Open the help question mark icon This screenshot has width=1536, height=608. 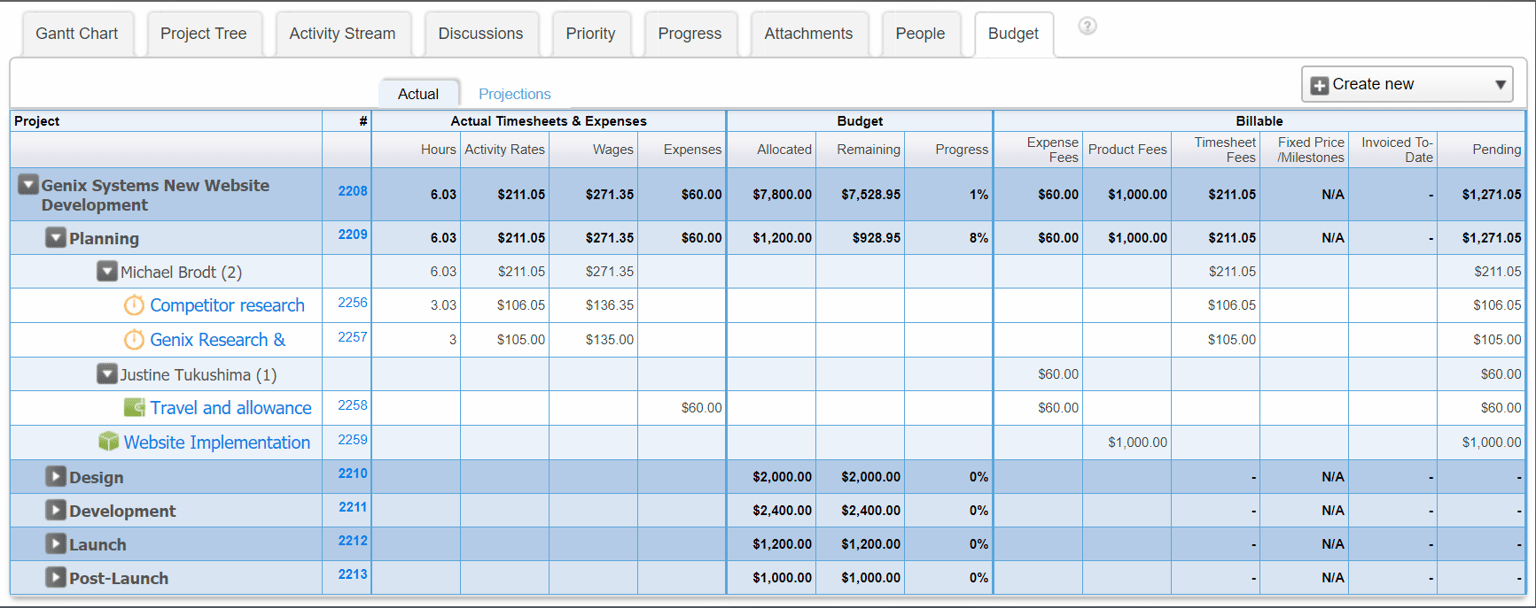point(1087,26)
